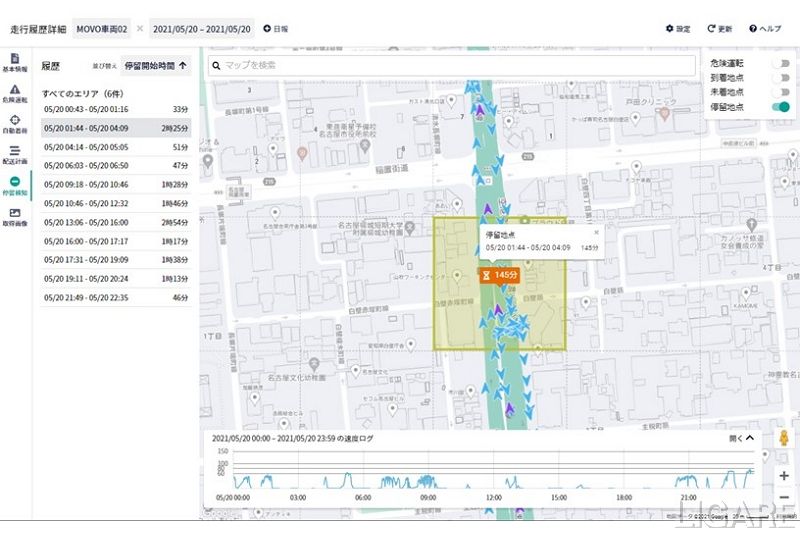The width and height of the screenshot is (800, 533).
Task: Open the 2021/05/20 date range picker
Action: click(202, 29)
